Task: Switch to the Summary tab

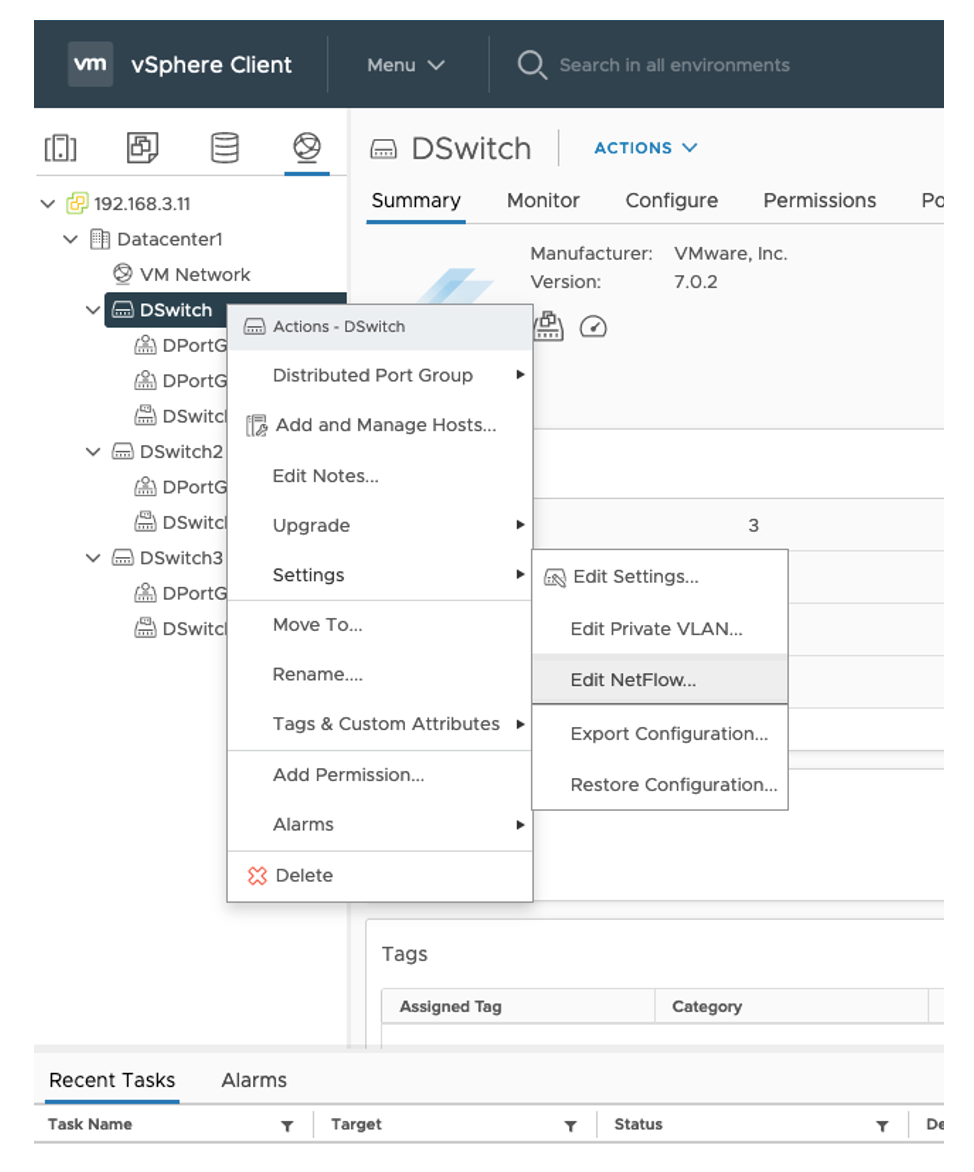Action: pyautogui.click(x=416, y=200)
